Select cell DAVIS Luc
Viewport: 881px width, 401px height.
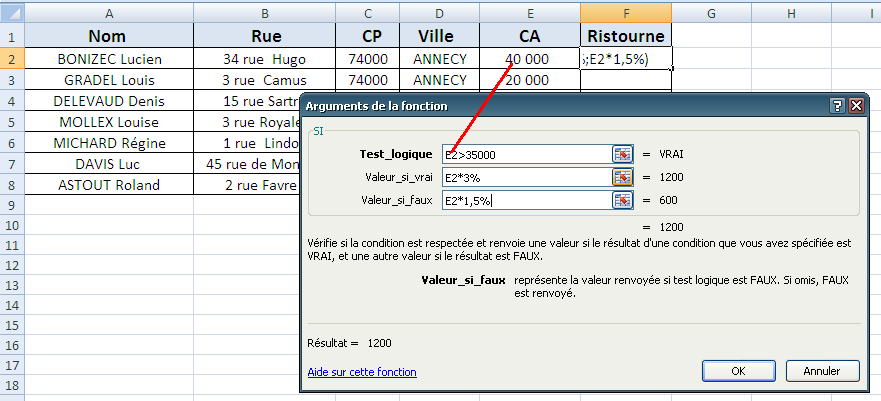click(109, 164)
